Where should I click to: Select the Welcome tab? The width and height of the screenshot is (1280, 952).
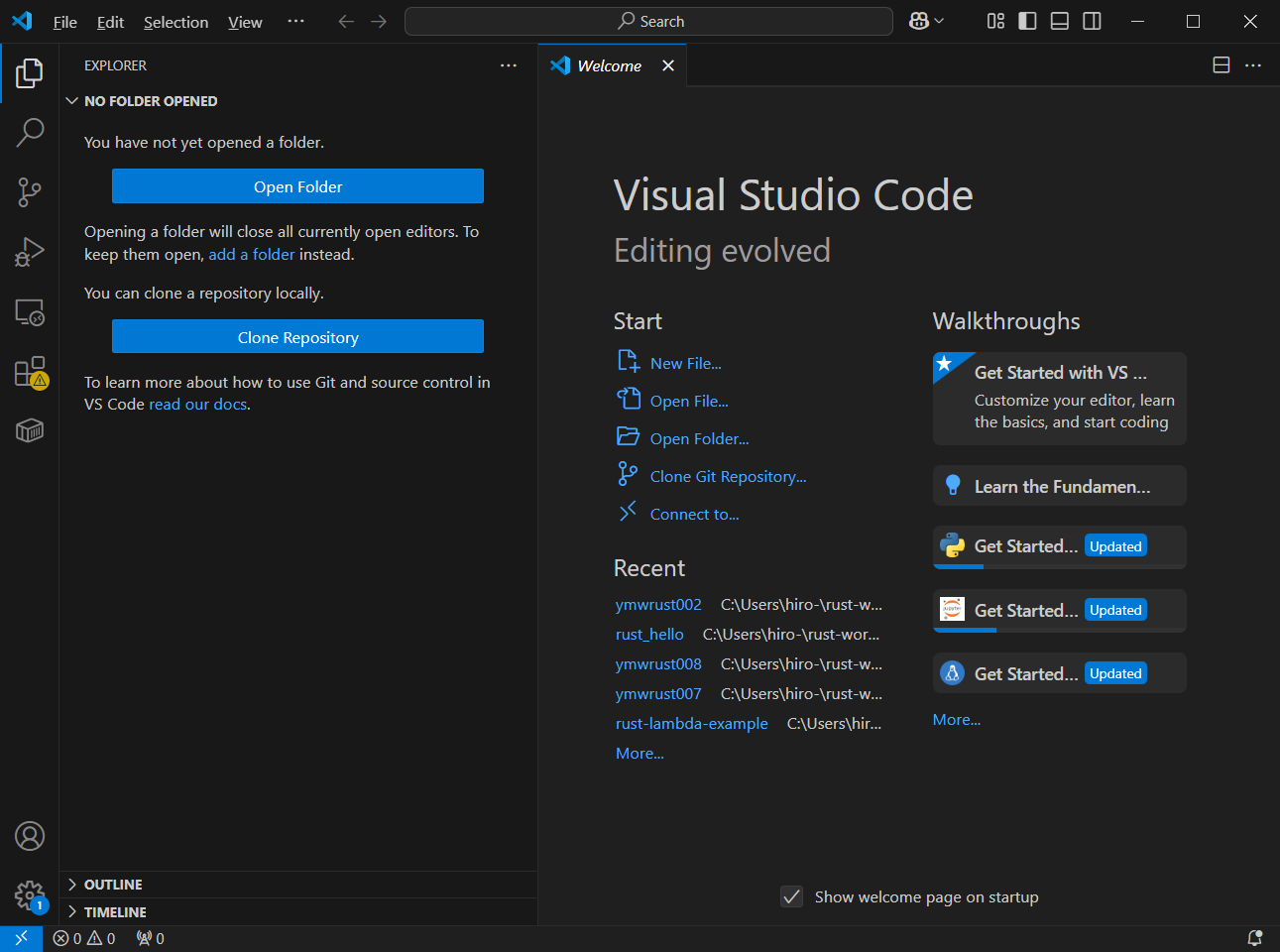pos(609,65)
